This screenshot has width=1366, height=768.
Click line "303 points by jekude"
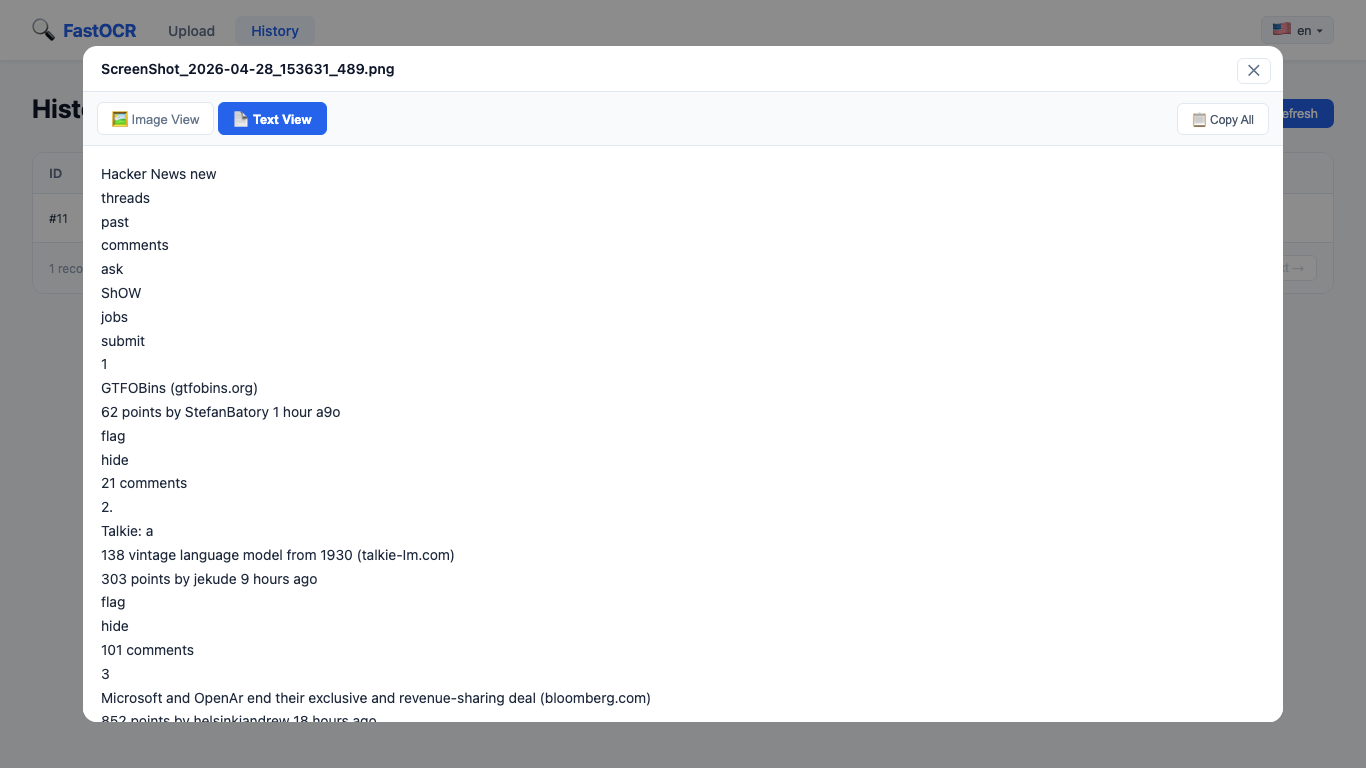pyautogui.click(x=209, y=579)
